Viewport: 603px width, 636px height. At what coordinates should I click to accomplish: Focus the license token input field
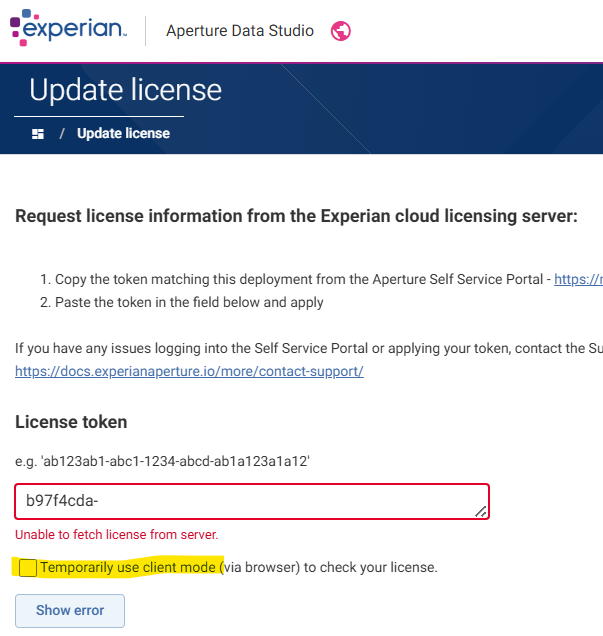(x=252, y=501)
